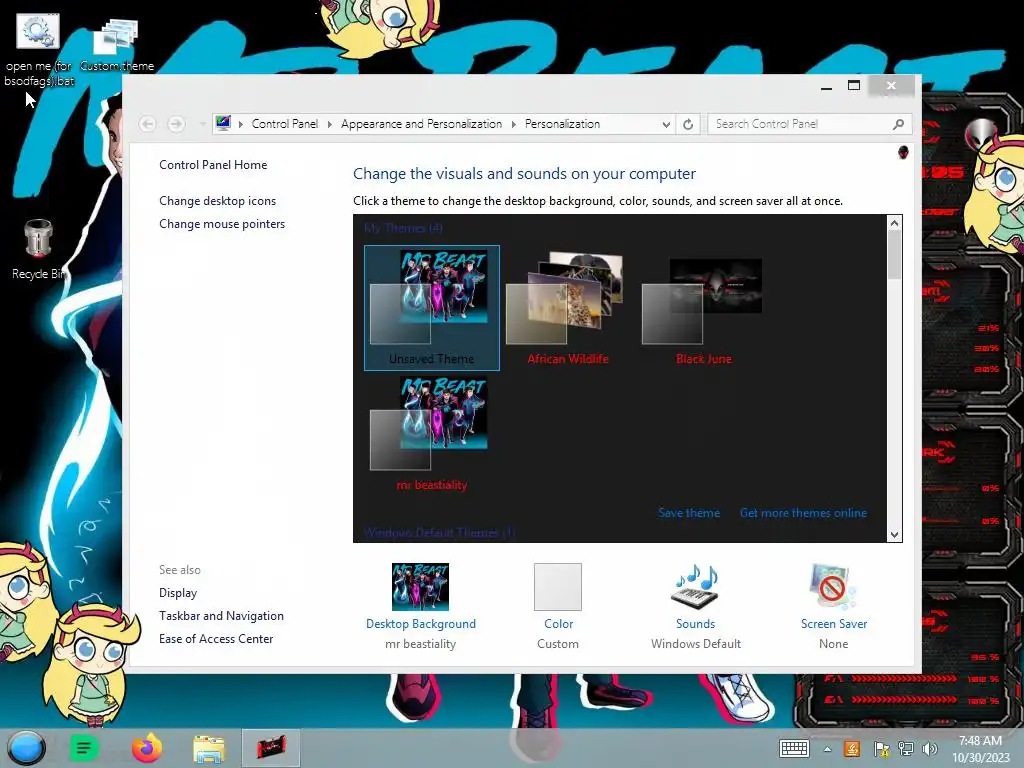Viewport: 1024px width, 768px height.
Task: Apply the African Wildlife theme
Action: [568, 308]
